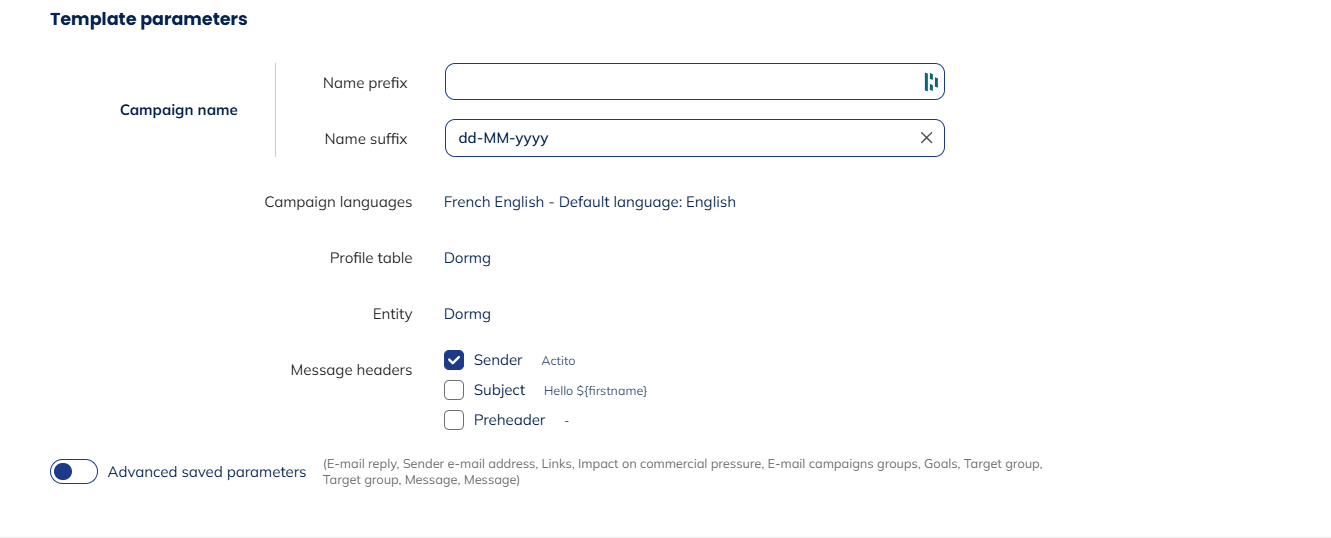This screenshot has height=538, width=1331.
Task: Click the Preheader label text
Action: point(509,420)
